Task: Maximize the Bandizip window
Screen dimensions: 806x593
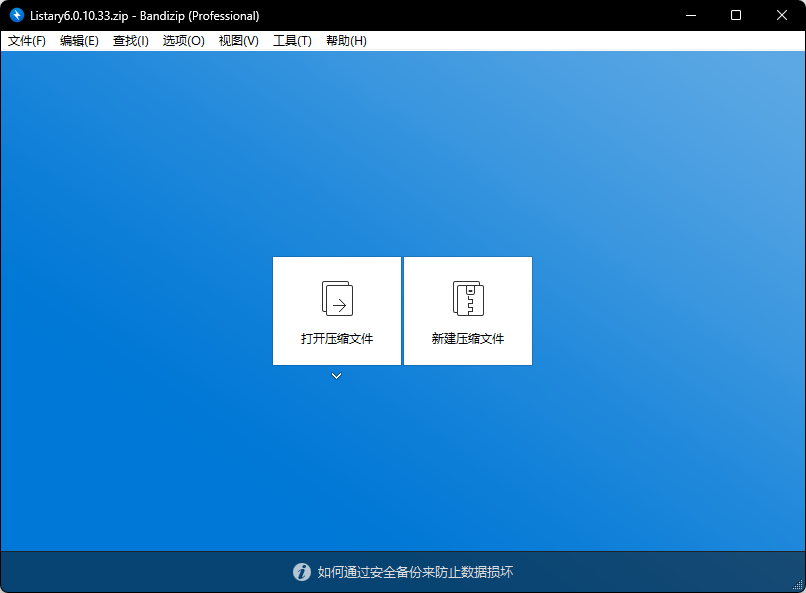Action: tap(736, 15)
